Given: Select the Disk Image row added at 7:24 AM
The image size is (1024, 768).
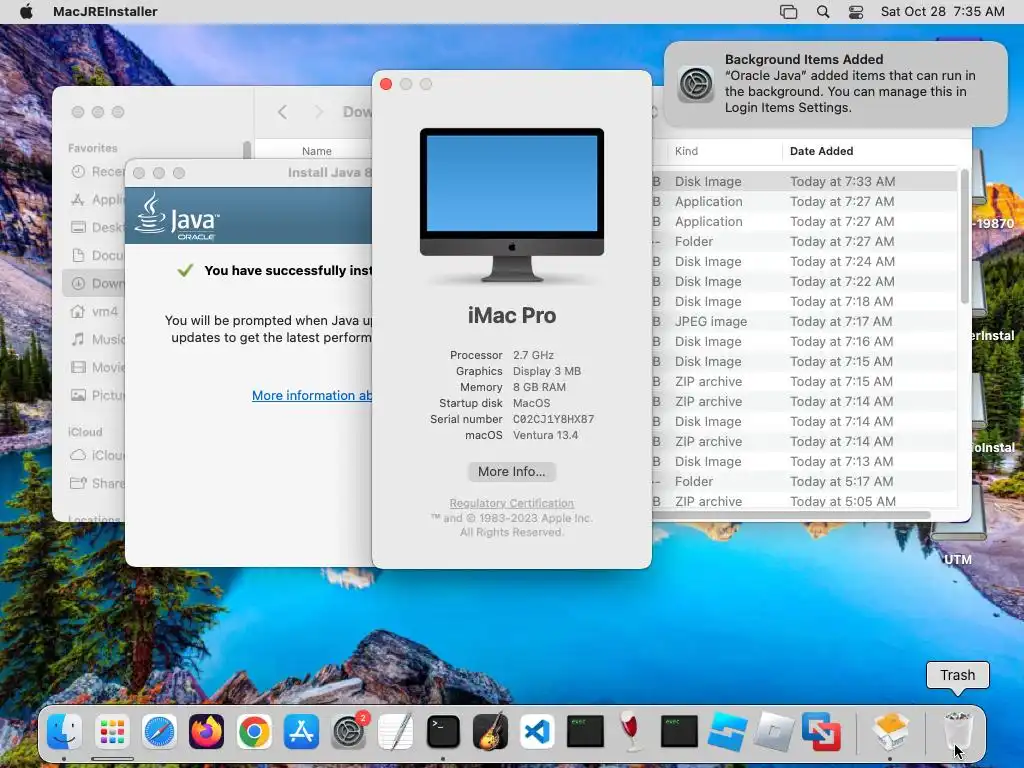Looking at the screenshot, I should coord(805,261).
